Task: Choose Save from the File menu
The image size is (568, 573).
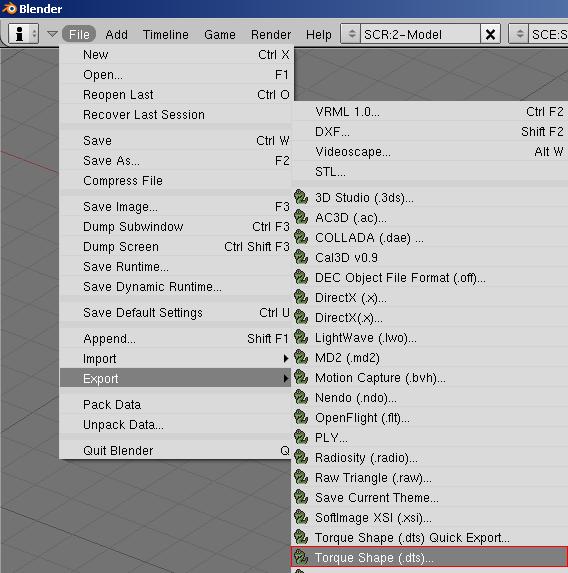Action: [x=175, y=140]
